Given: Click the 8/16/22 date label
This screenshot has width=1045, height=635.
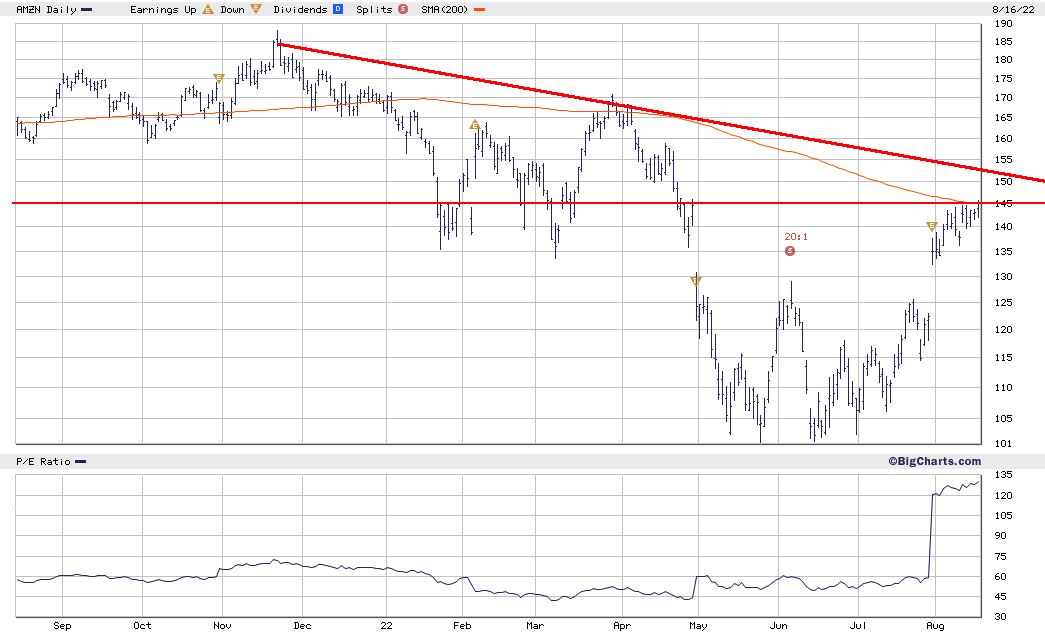Looking at the screenshot, I should coord(1013,10).
